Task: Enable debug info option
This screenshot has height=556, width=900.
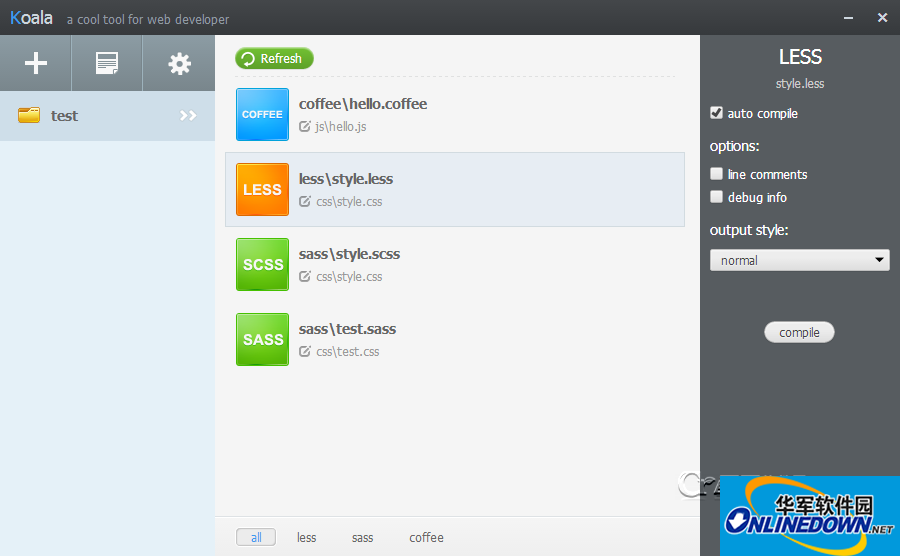Action: pos(716,197)
